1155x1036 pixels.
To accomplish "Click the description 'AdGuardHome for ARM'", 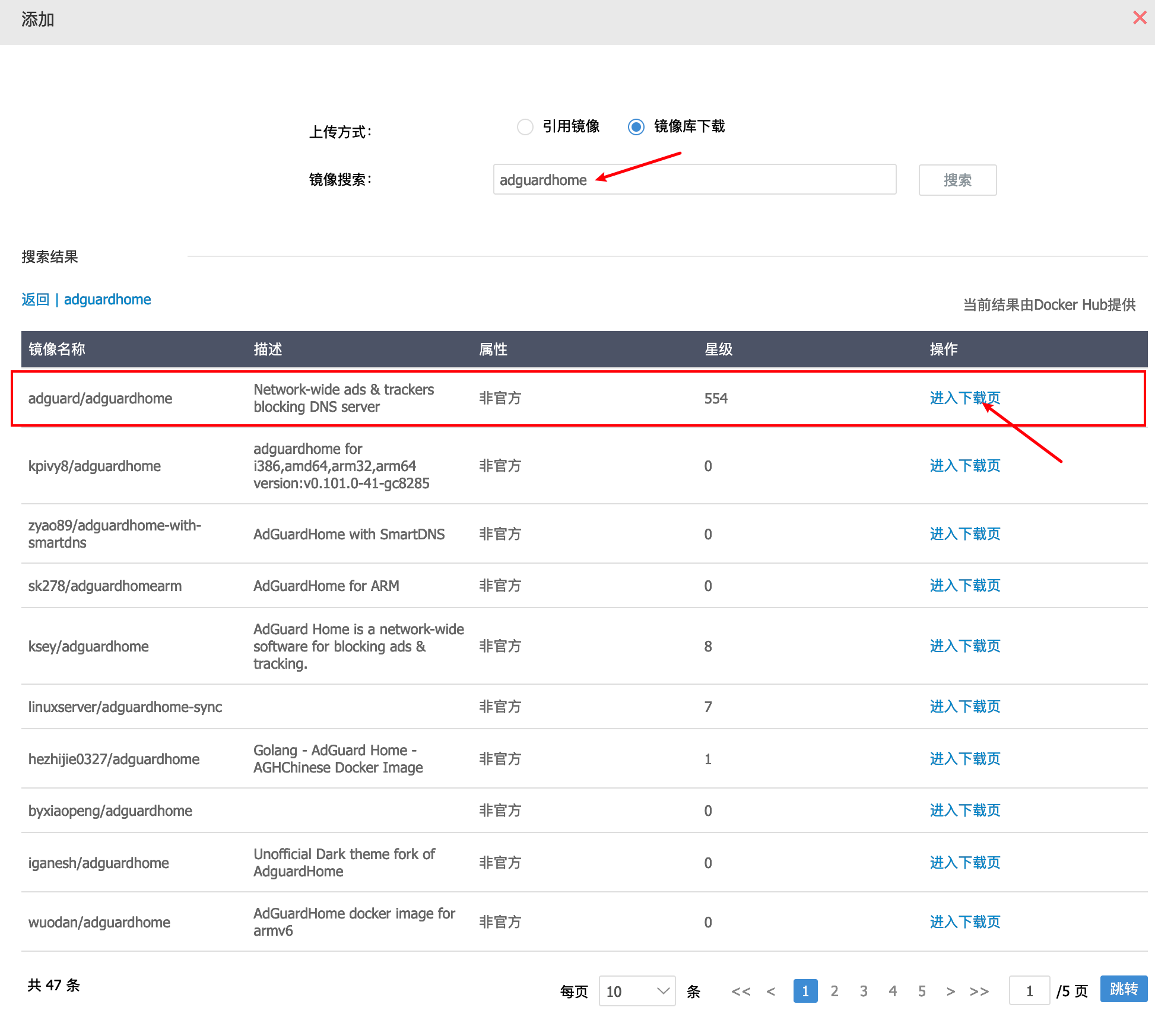I will click(x=326, y=586).
